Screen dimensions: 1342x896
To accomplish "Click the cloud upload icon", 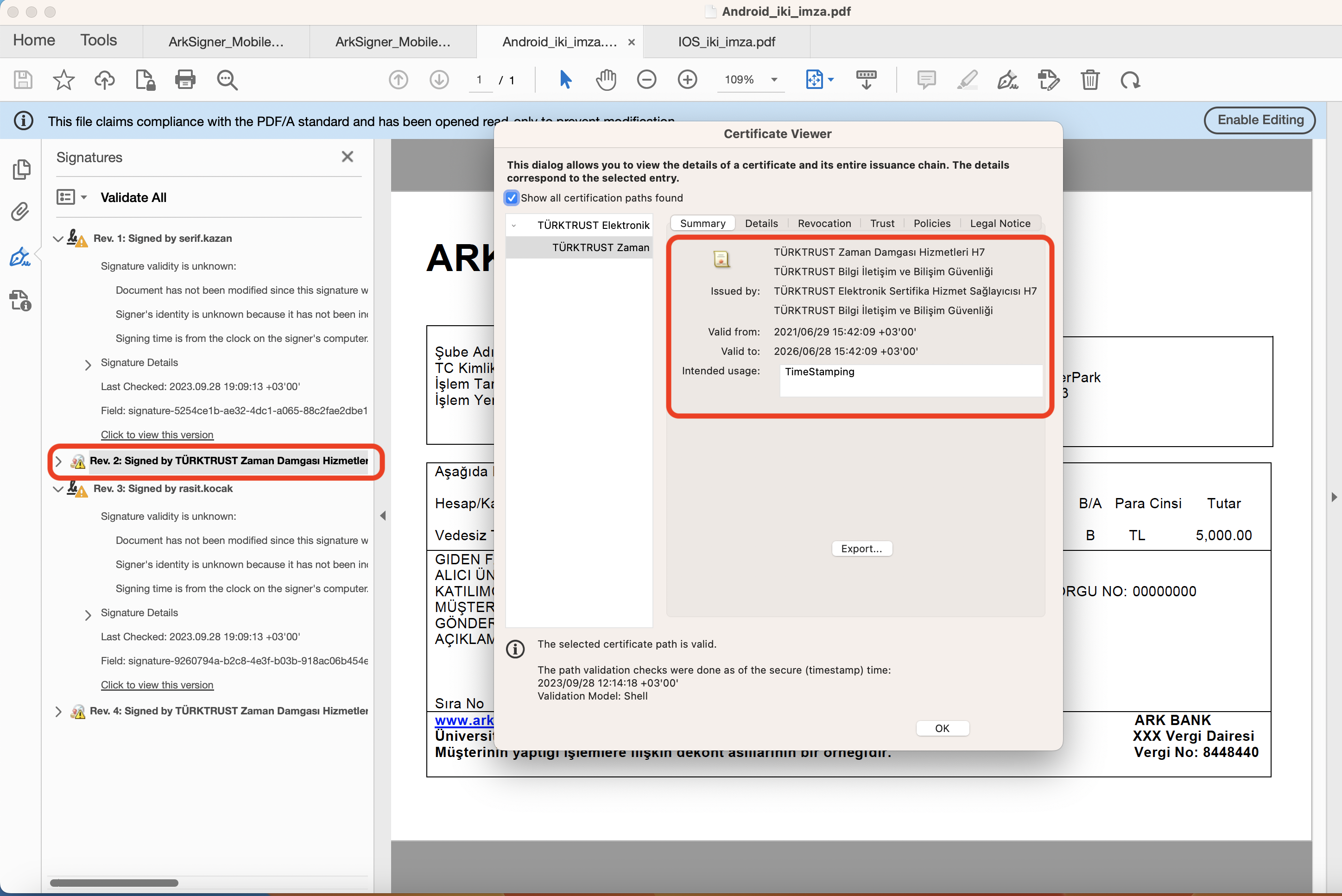I will click(105, 79).
